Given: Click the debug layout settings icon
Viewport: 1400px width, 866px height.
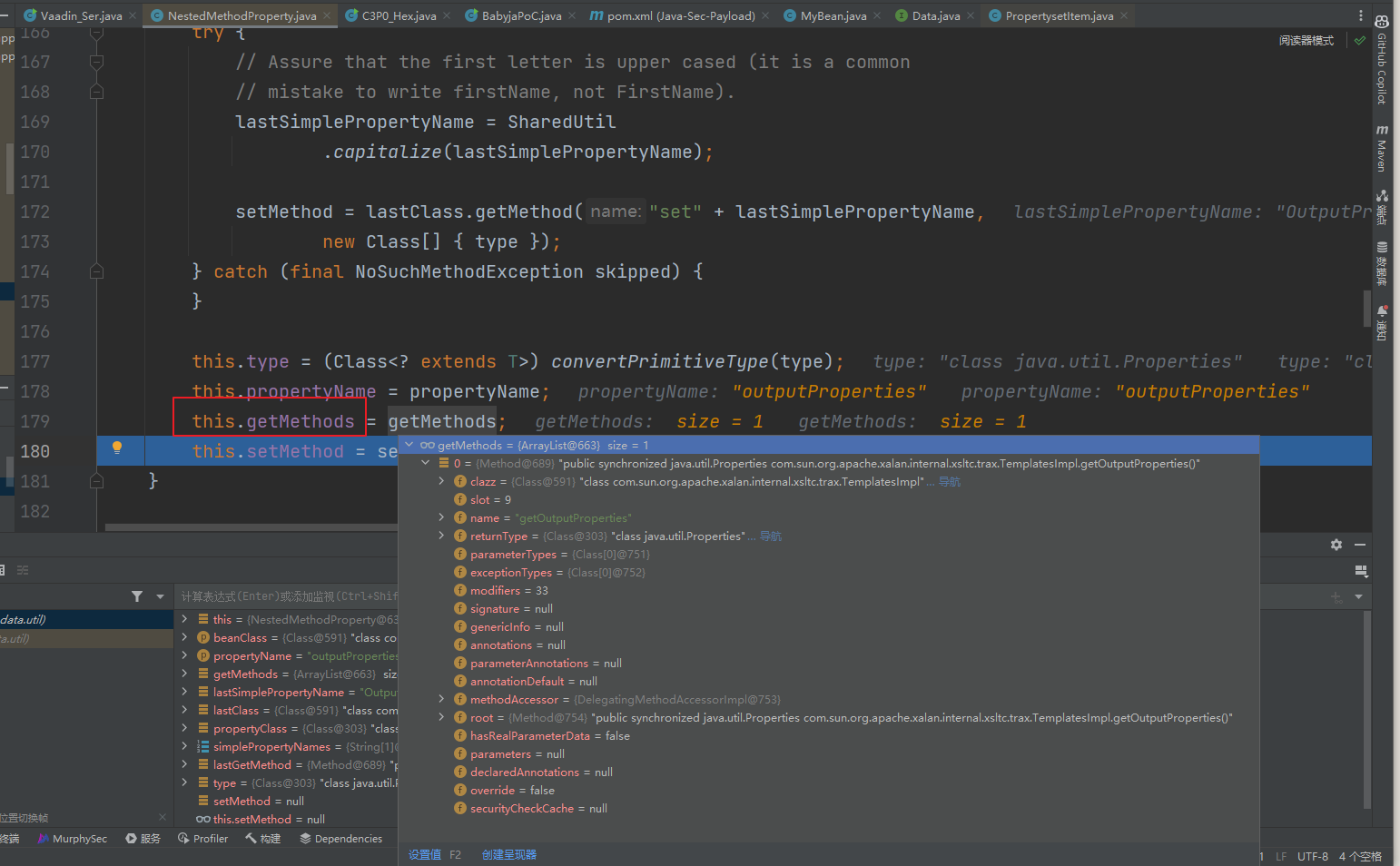Looking at the screenshot, I should click(x=1361, y=571).
